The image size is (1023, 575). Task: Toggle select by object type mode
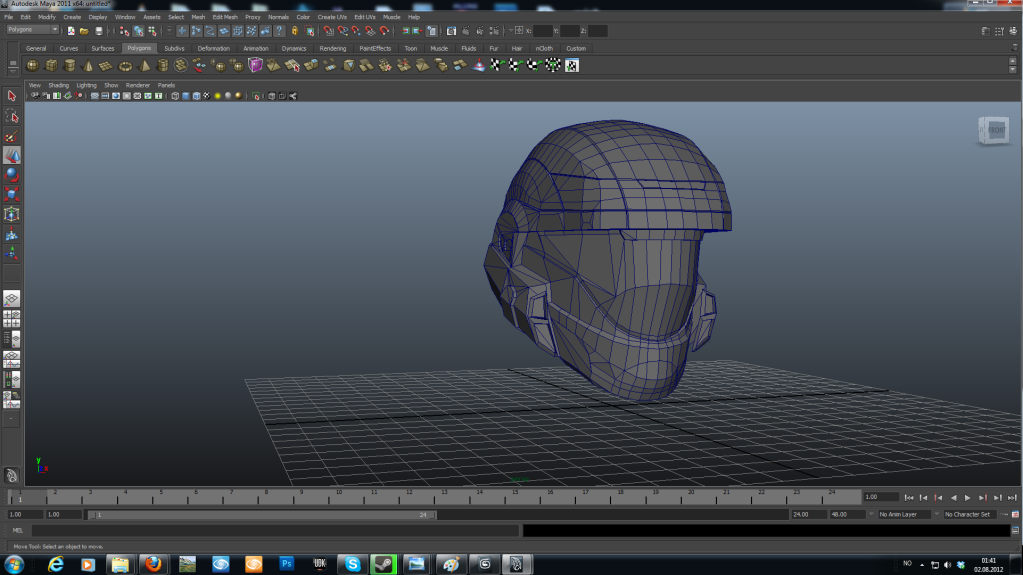(x=138, y=31)
